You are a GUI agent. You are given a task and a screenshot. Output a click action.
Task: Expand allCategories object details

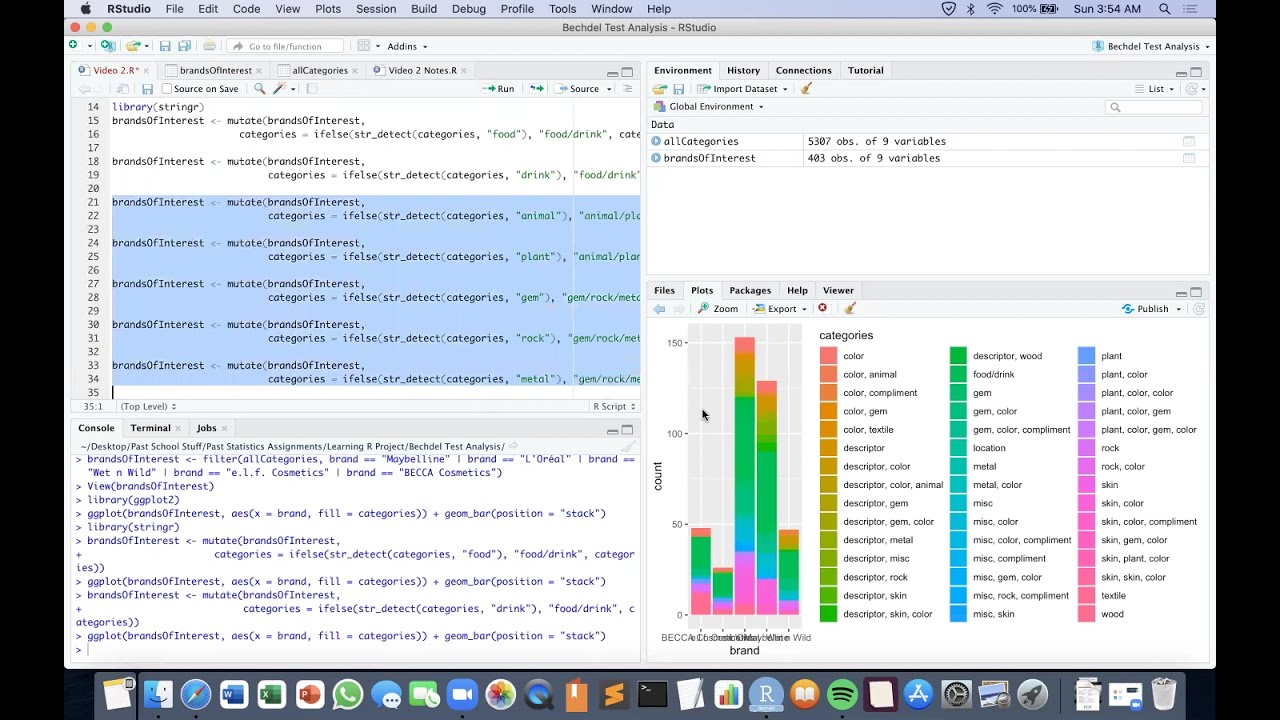(656, 142)
